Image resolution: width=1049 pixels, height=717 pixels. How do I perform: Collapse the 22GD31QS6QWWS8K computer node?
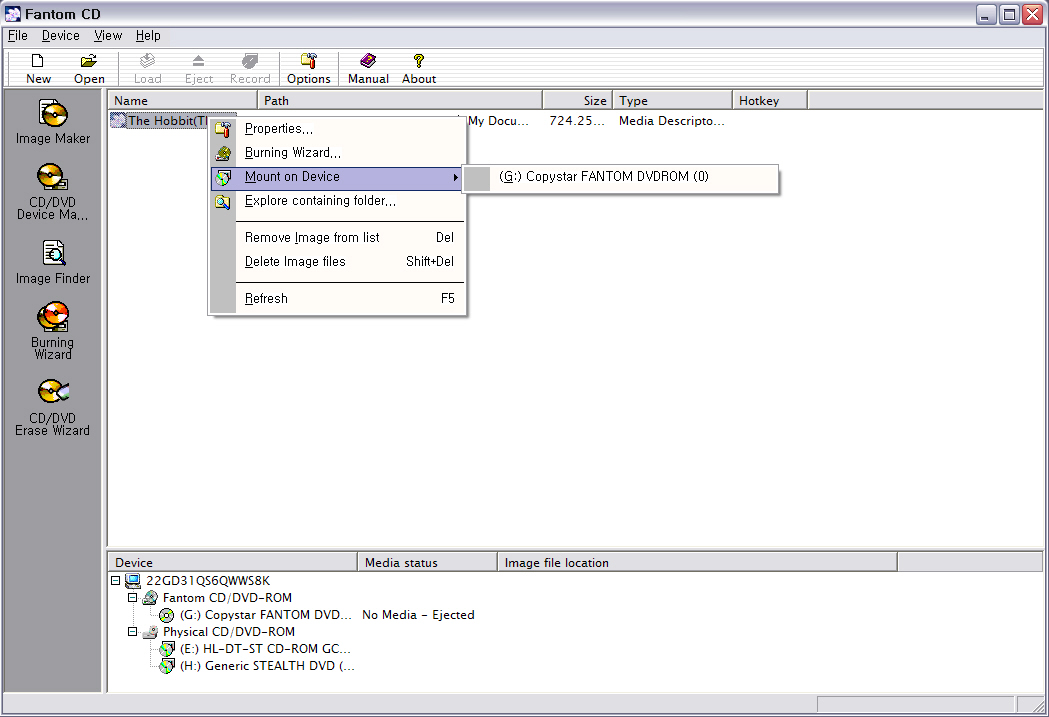116,581
